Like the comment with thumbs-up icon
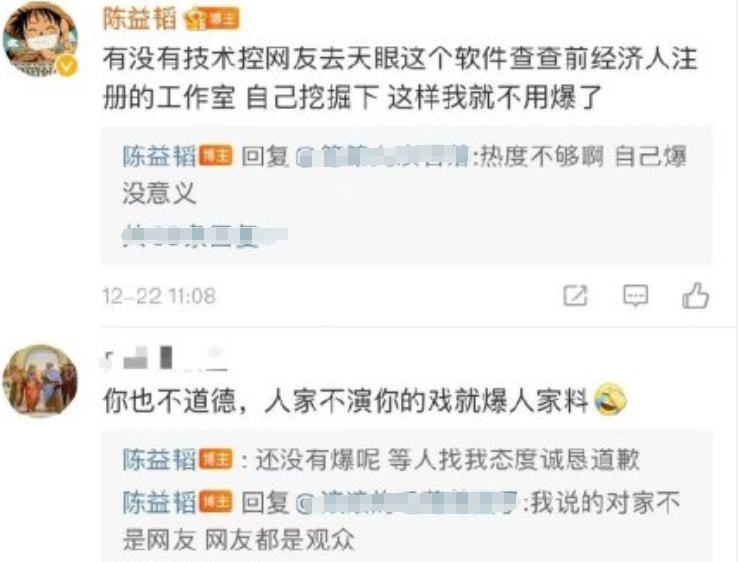Screen dimensions: 738x562 tap(696, 296)
